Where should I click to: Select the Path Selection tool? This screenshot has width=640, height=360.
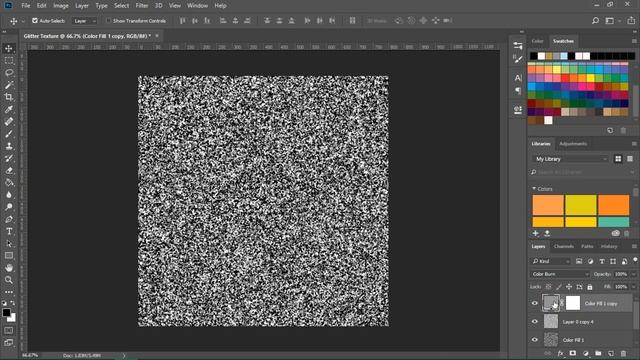(9, 244)
